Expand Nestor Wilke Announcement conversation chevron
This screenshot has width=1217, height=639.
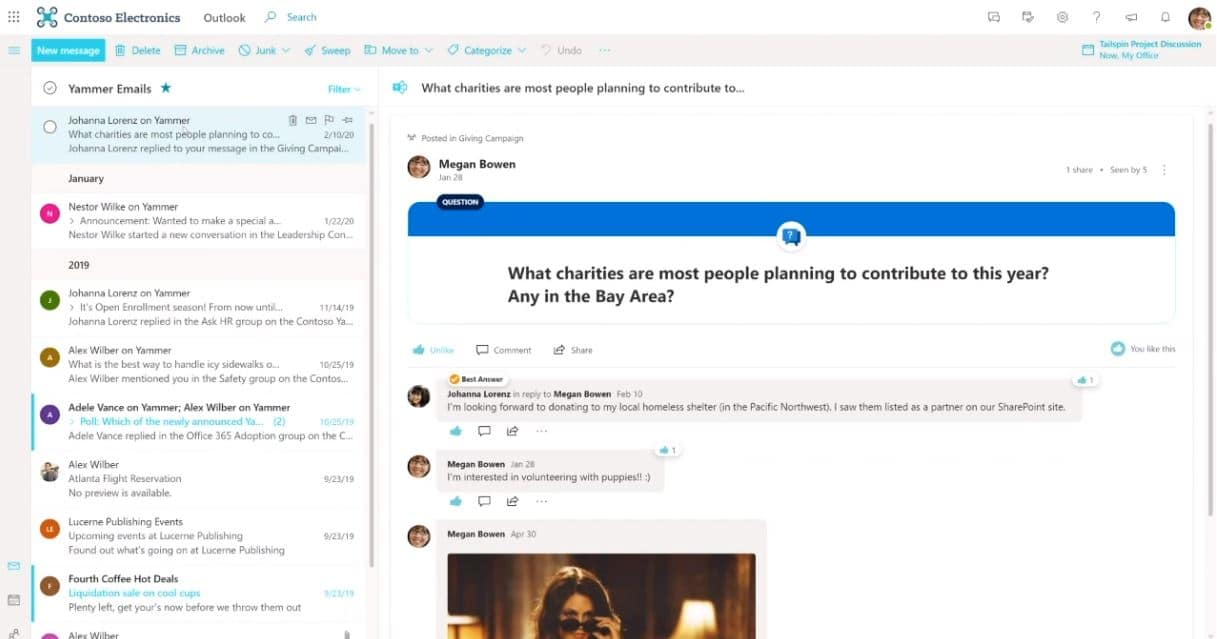point(71,221)
